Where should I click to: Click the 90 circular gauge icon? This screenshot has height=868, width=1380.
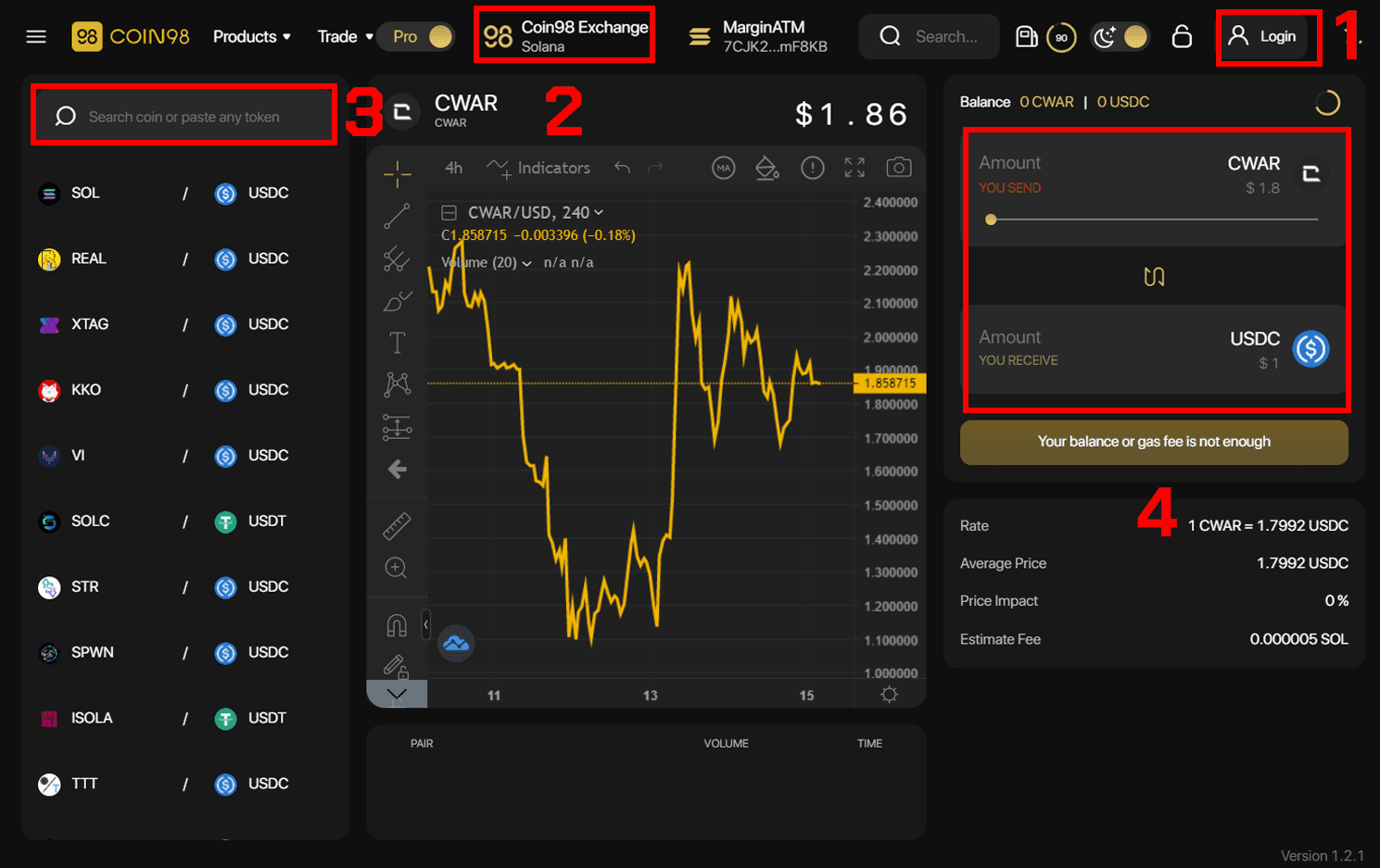(x=1061, y=38)
